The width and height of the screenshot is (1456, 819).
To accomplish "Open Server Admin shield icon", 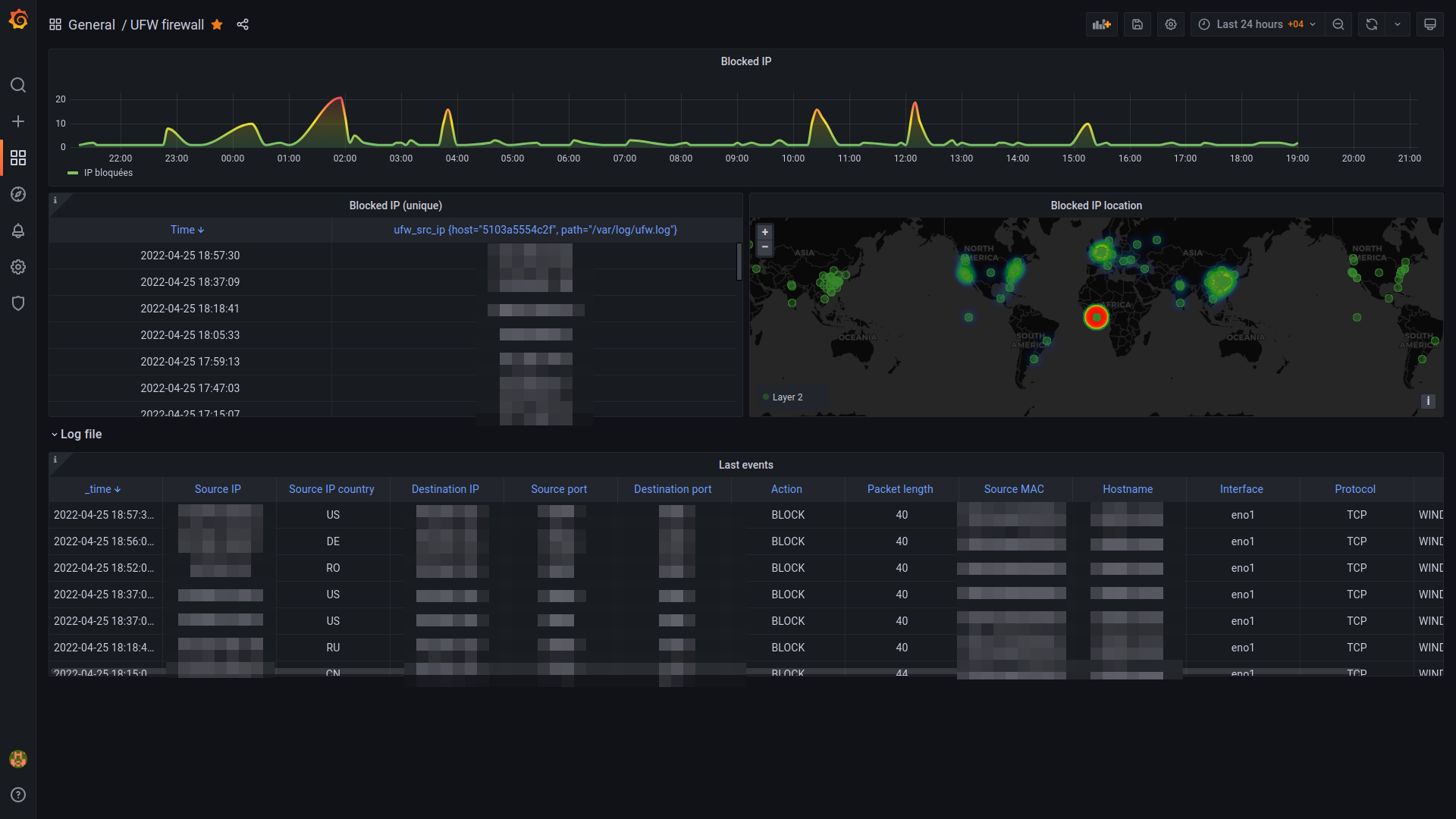I will (18, 303).
